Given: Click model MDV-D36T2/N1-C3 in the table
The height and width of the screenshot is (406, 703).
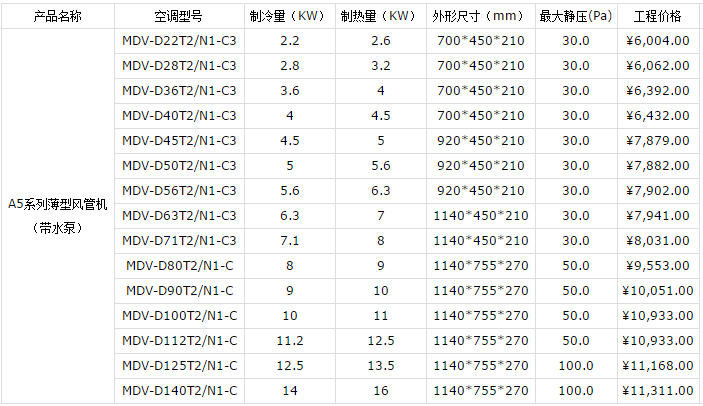Looking at the screenshot, I should tap(179, 91).
